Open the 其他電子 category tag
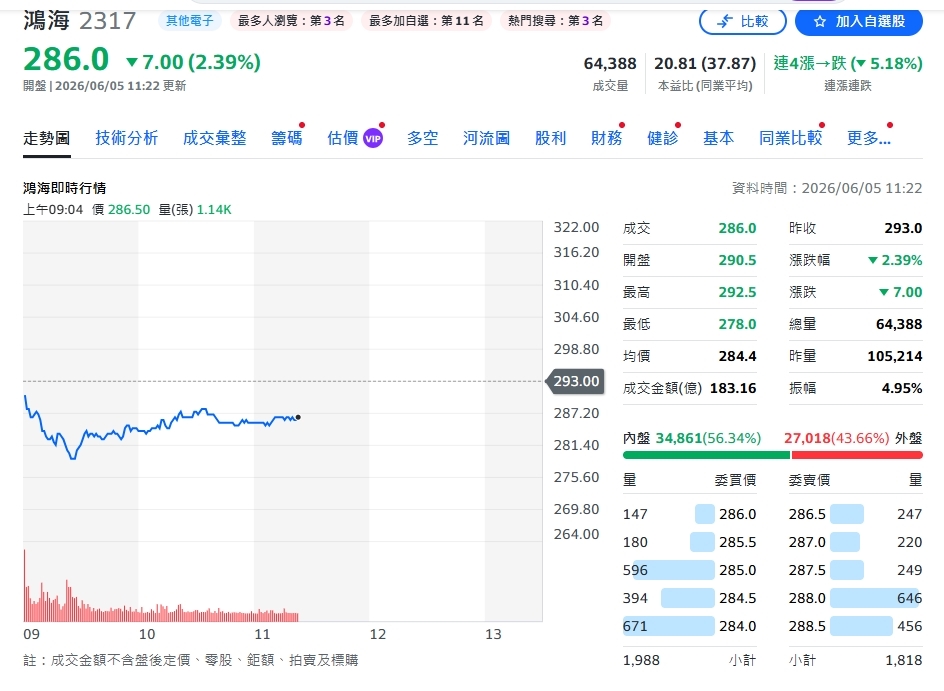The image size is (944, 691). [x=190, y=20]
